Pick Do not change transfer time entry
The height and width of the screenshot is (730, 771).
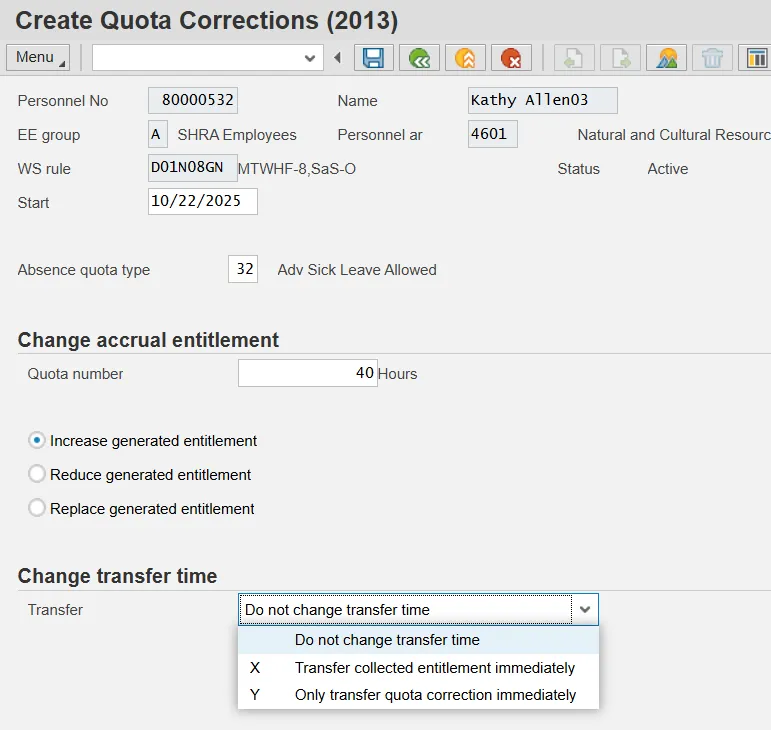[387, 640]
